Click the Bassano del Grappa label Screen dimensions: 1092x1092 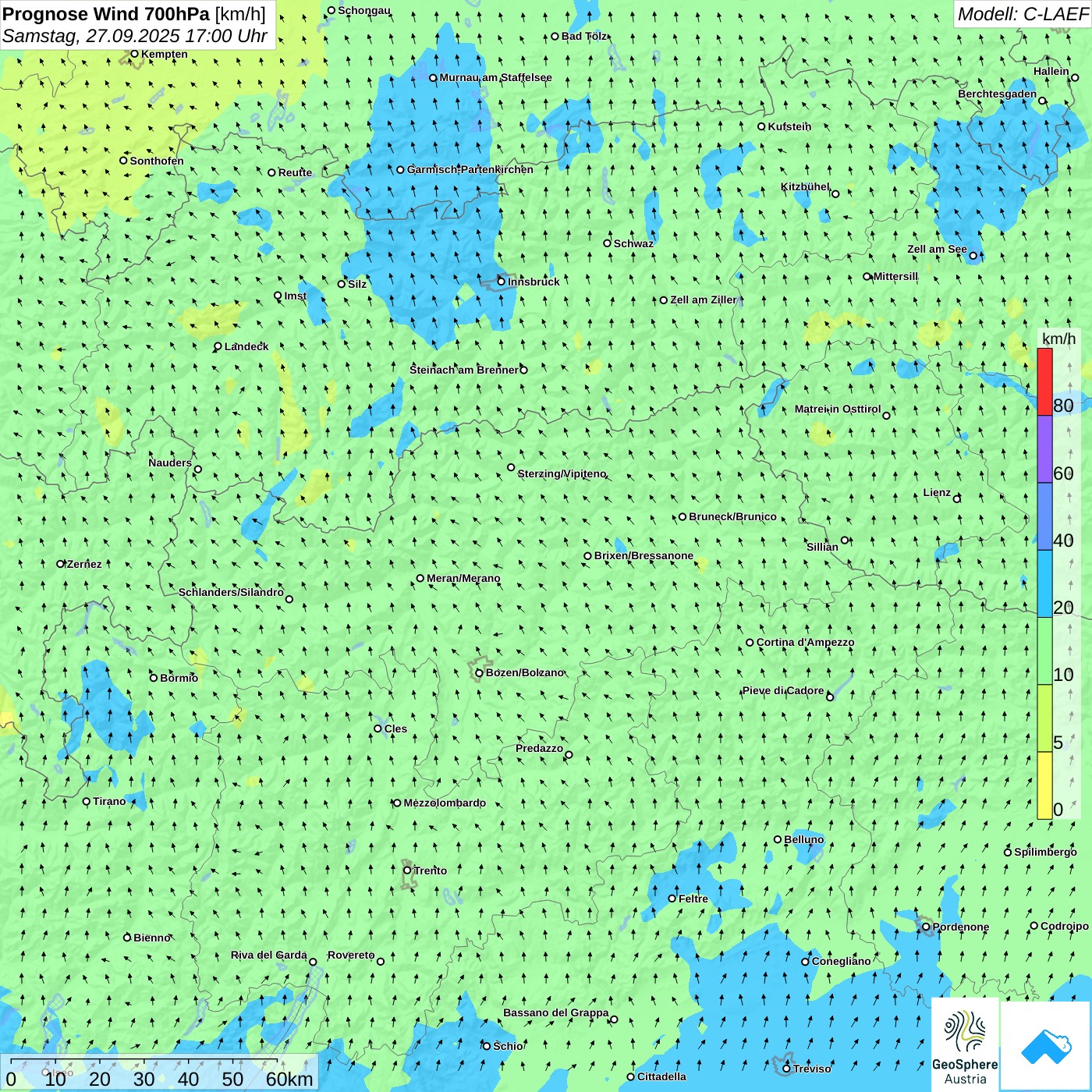556,1012
